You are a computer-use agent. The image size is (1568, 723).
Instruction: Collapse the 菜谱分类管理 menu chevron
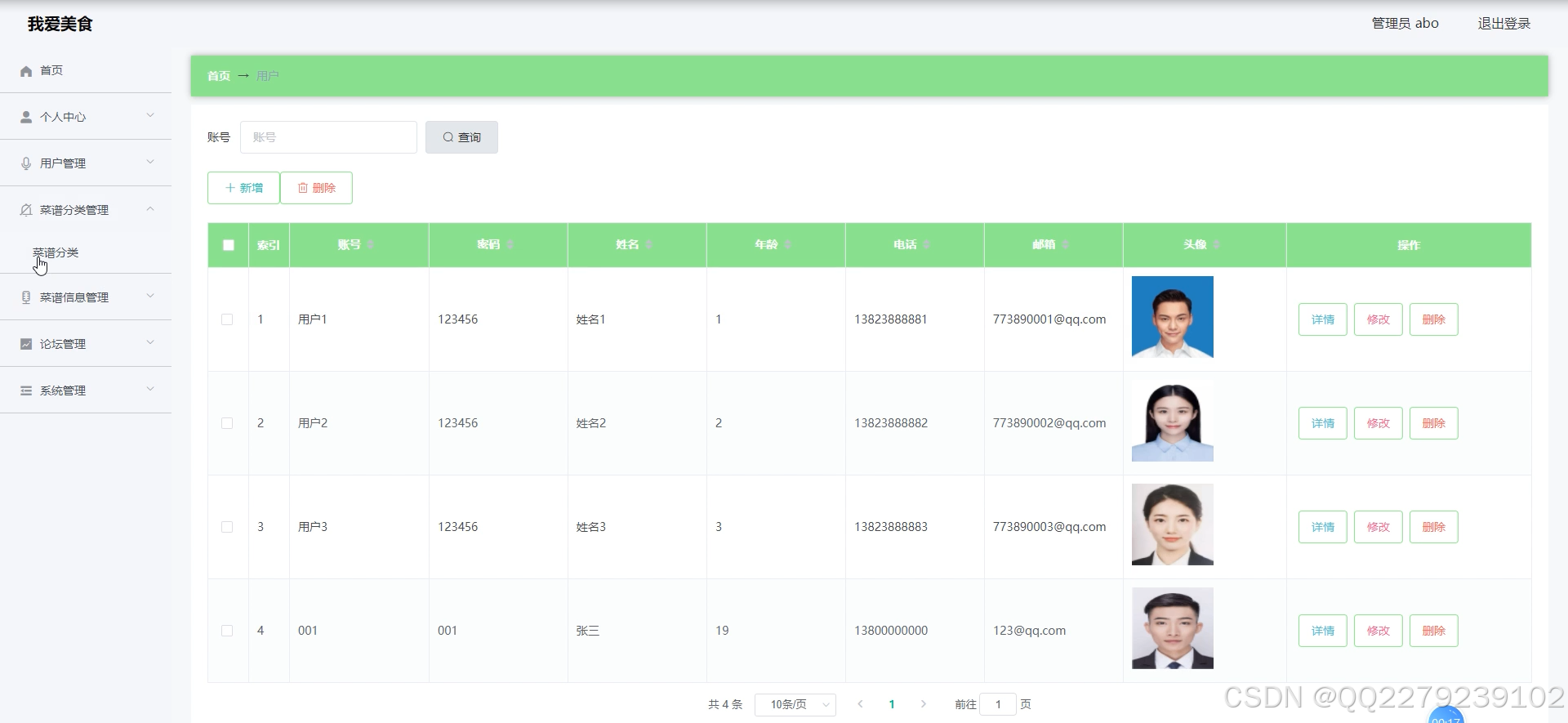tap(150, 209)
